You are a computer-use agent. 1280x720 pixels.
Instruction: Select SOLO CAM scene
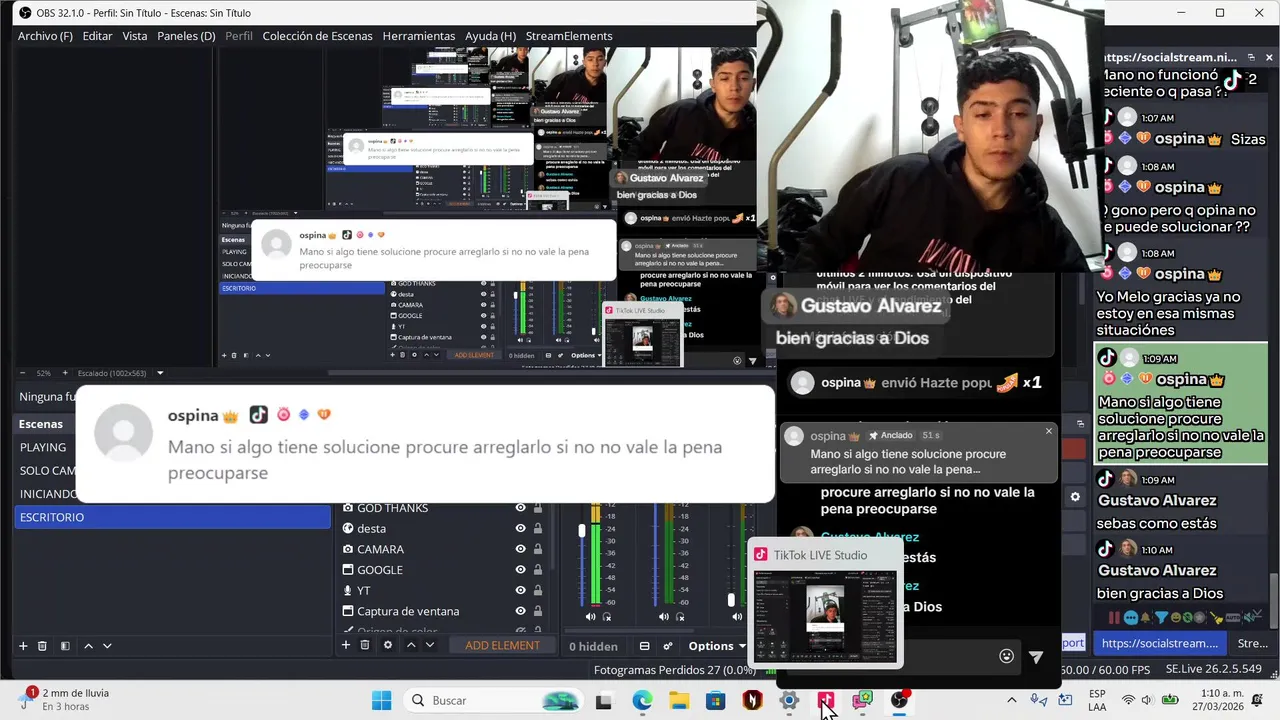(48, 470)
